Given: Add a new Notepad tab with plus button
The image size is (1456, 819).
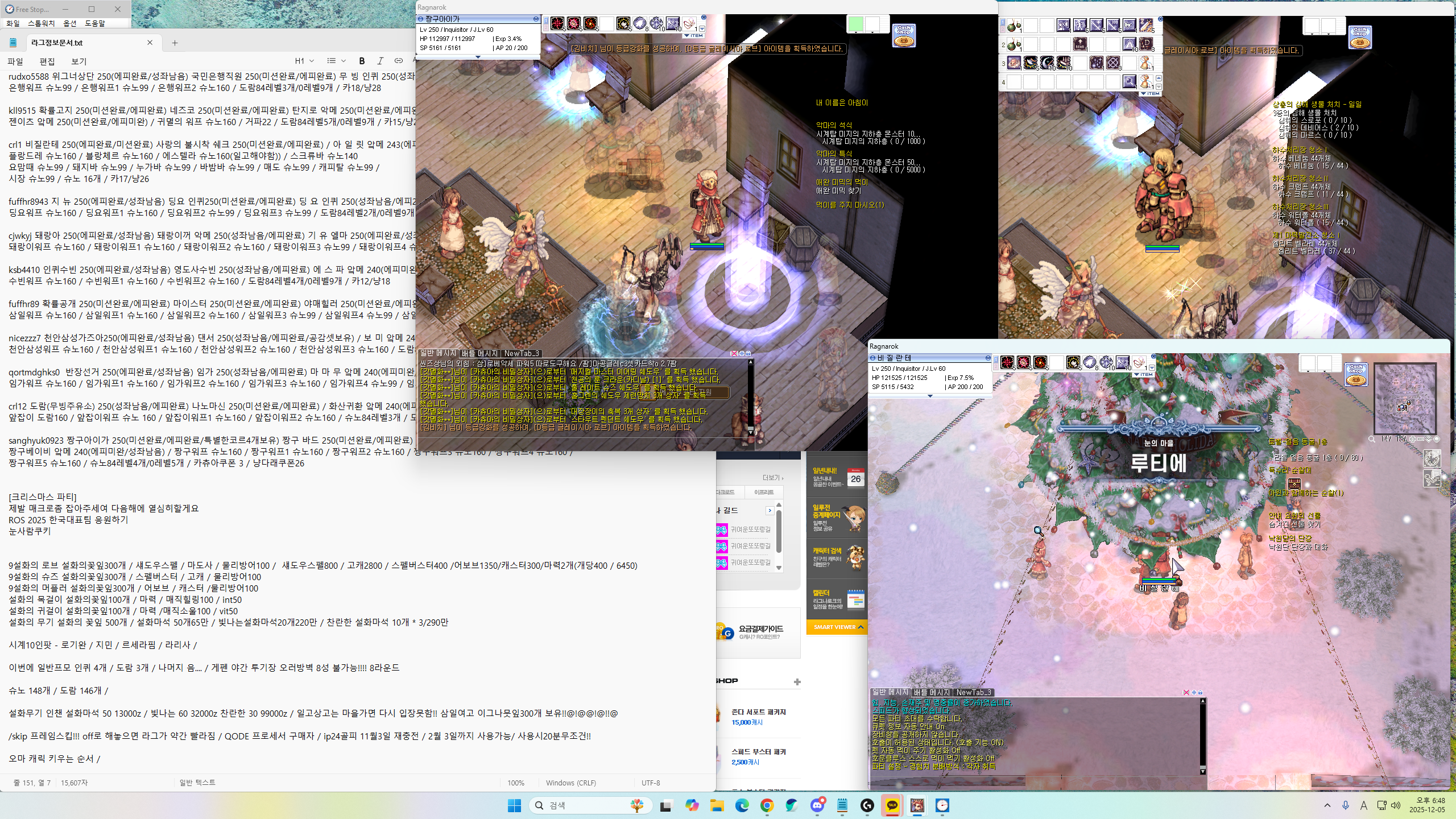Looking at the screenshot, I should 175,43.
